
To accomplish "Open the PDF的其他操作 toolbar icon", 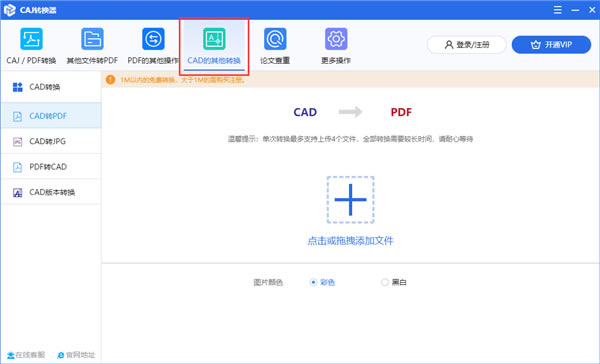I will (x=153, y=39).
